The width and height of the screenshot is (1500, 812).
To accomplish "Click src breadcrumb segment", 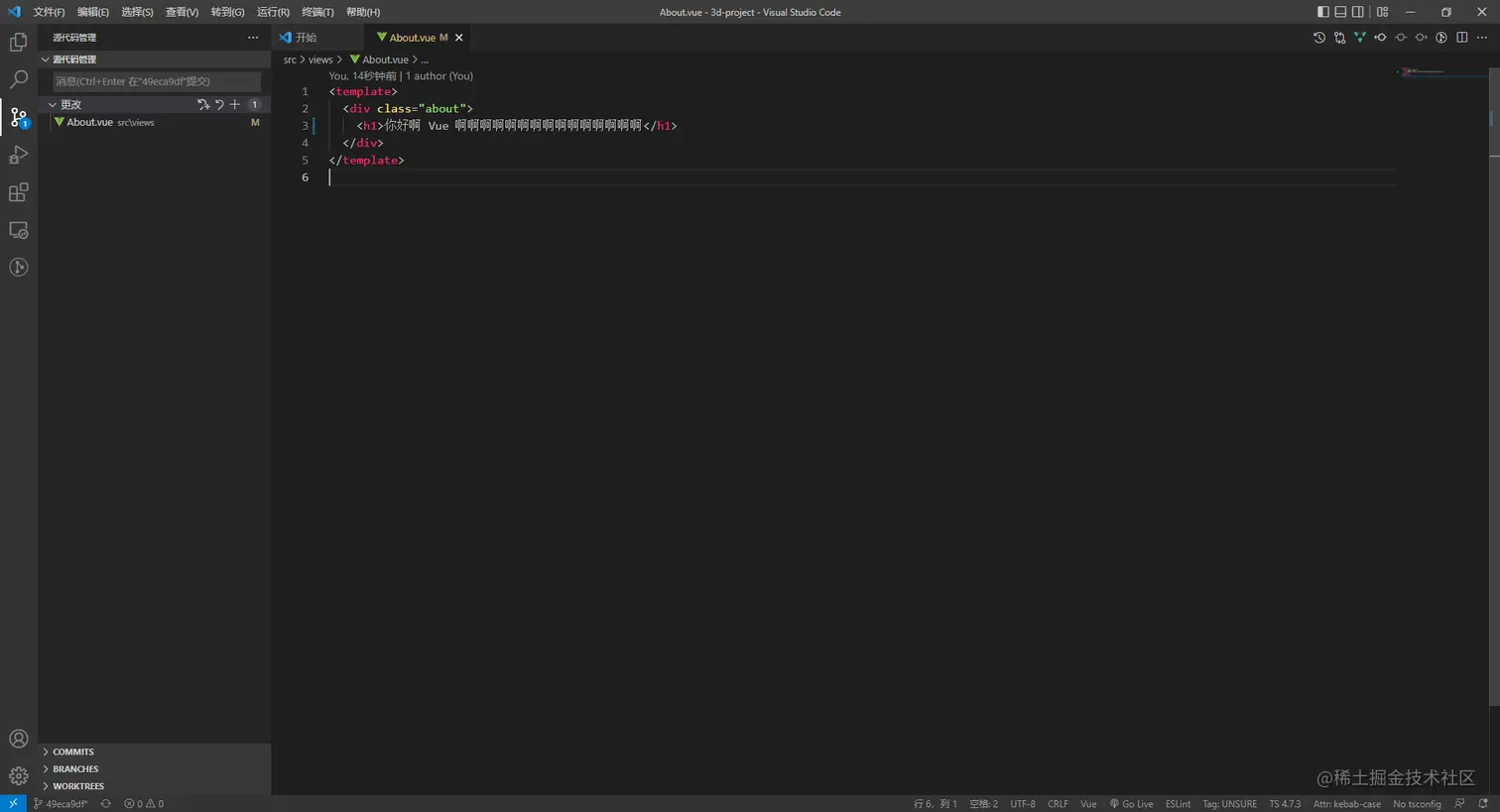I will [x=290, y=59].
